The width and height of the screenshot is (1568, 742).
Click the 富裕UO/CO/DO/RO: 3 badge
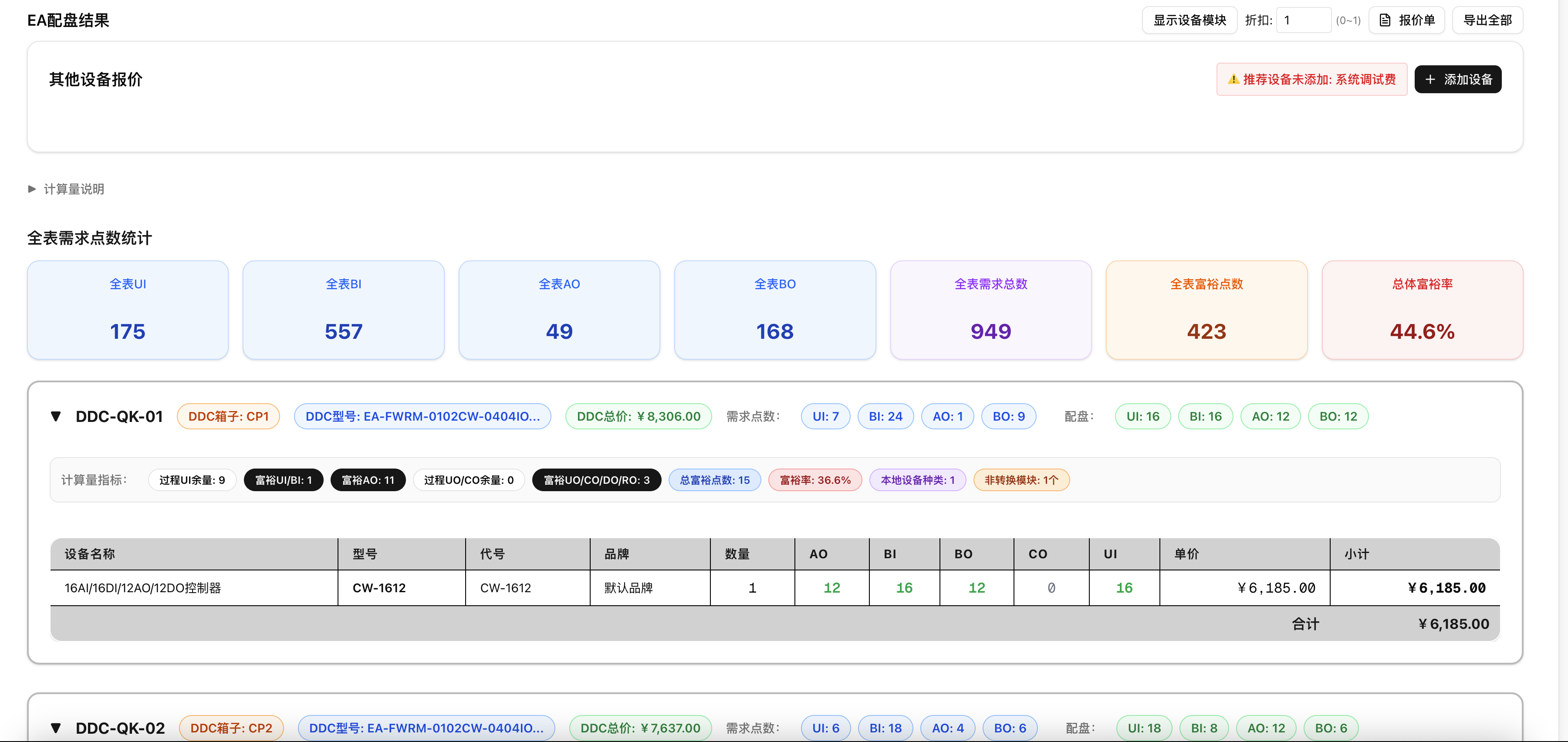coord(597,480)
